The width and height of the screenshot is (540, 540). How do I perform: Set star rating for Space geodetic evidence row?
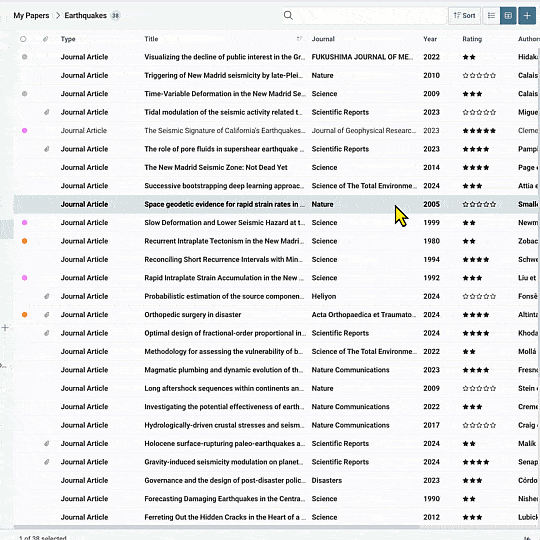click(479, 204)
